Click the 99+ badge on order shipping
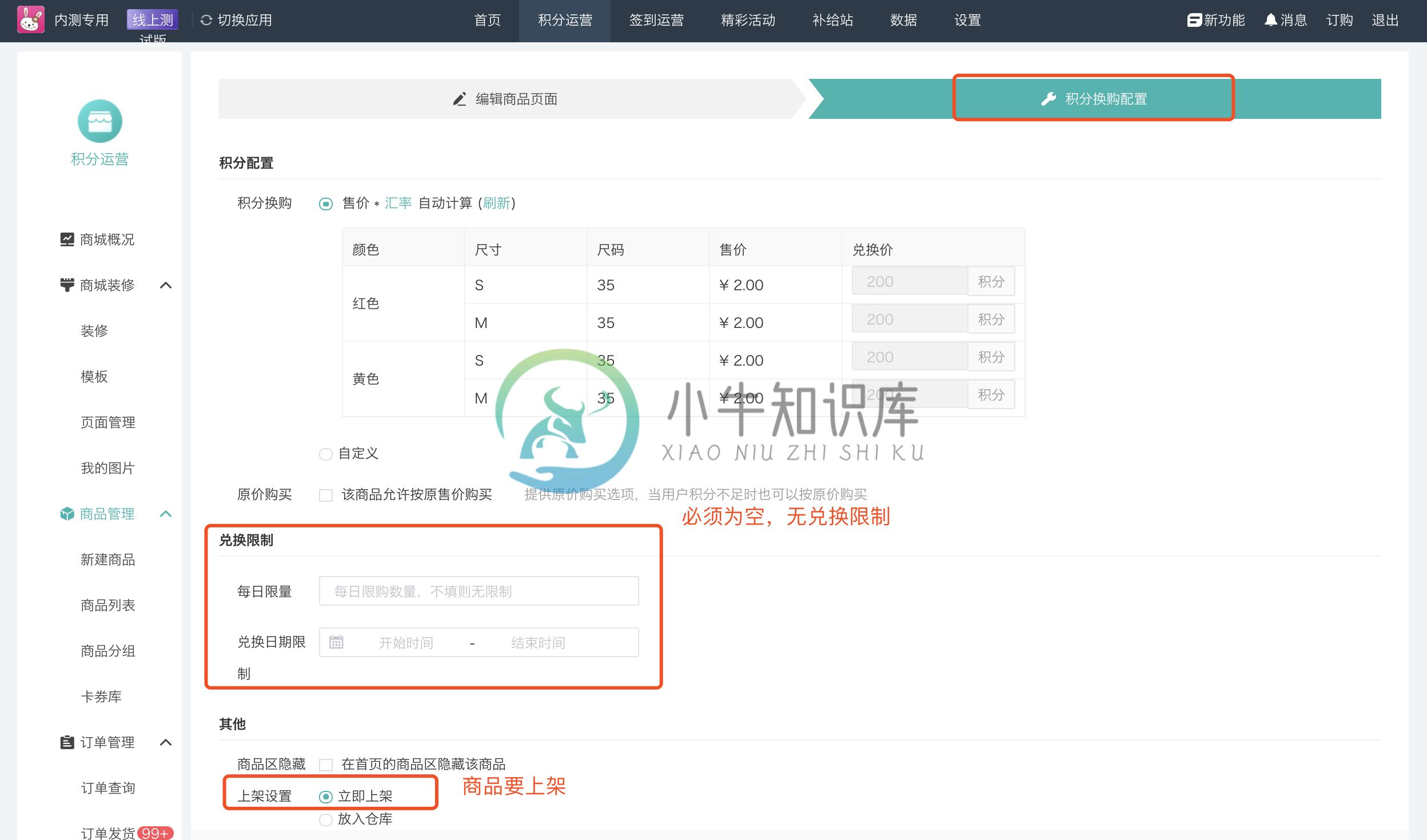Viewport: 1427px width, 840px height. 155,833
